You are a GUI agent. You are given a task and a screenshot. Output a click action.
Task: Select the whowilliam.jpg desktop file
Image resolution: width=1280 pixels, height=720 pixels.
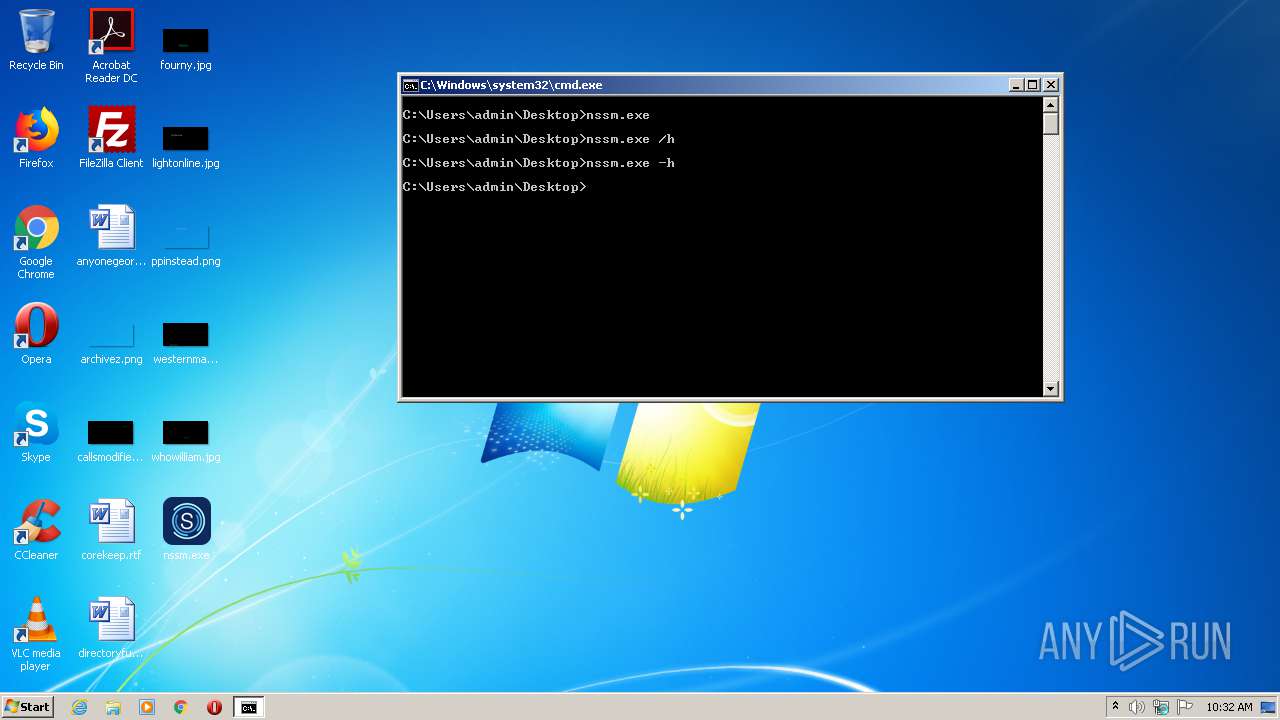pyautogui.click(x=186, y=440)
